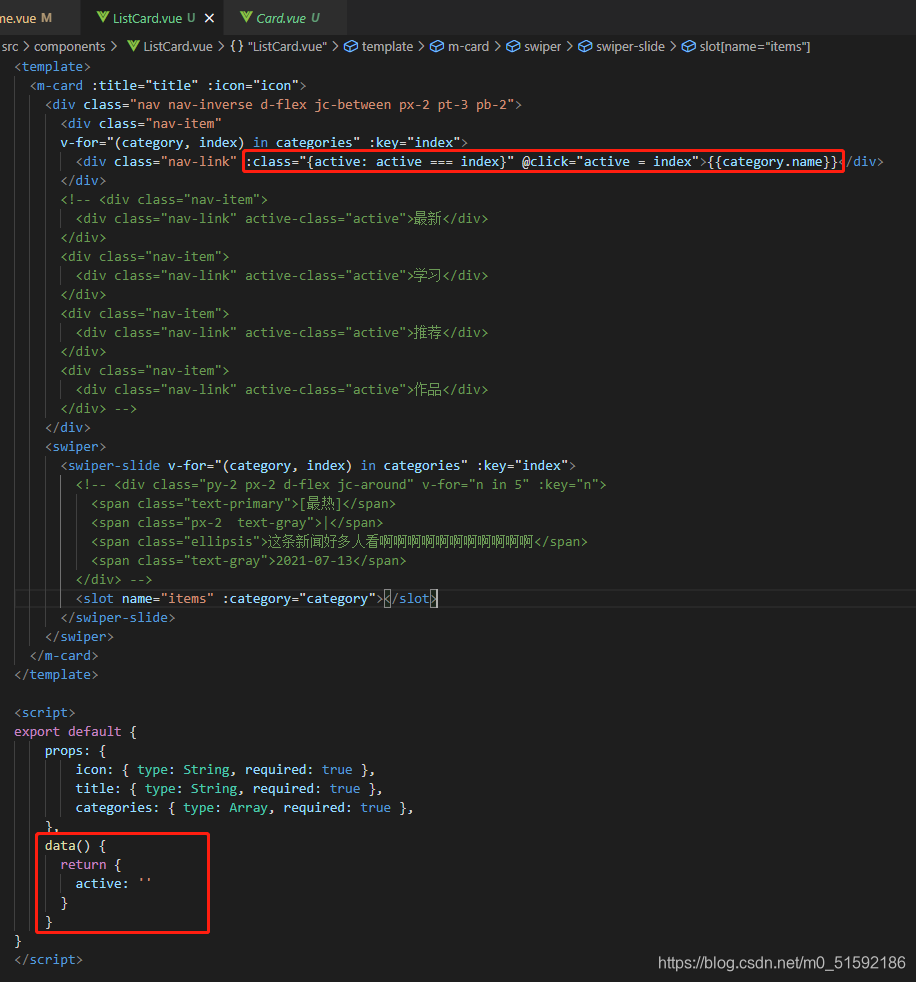Click the "active: ''" property line
The width and height of the screenshot is (916, 982).
coord(113,884)
